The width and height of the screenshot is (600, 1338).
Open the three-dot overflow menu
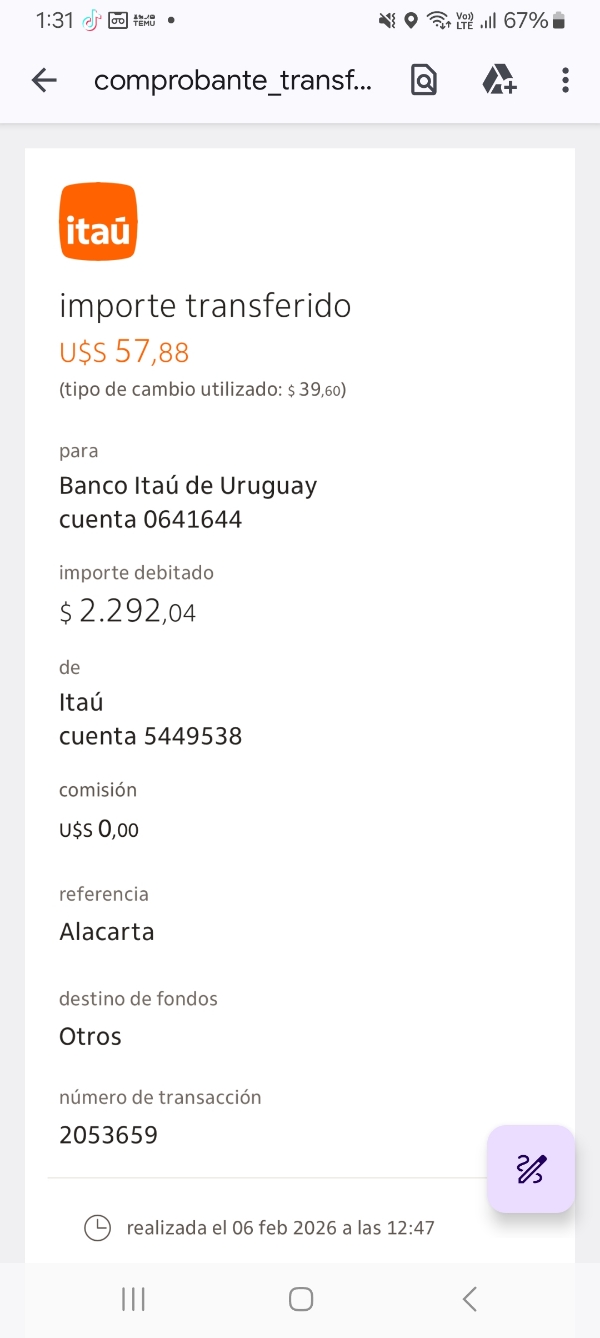coord(565,81)
